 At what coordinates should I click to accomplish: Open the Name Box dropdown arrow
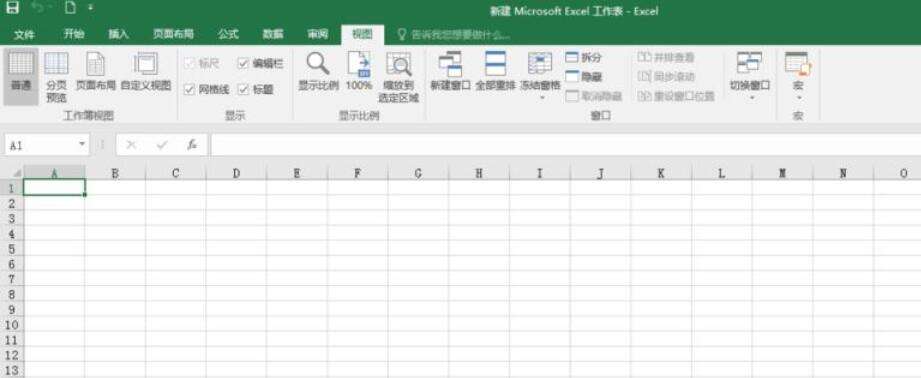pos(82,144)
